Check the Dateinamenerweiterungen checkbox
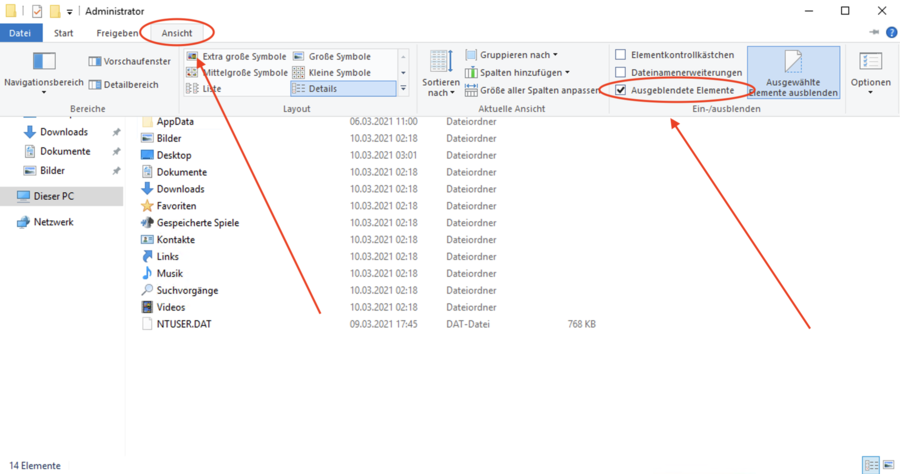 [621, 73]
